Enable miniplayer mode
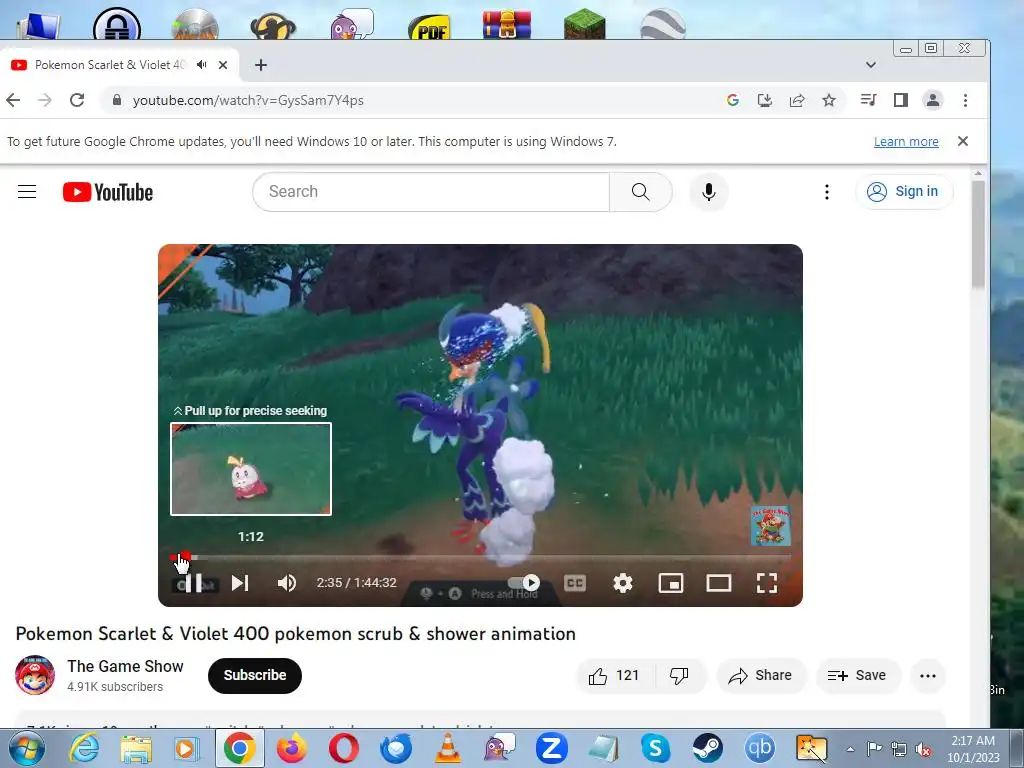 671,583
